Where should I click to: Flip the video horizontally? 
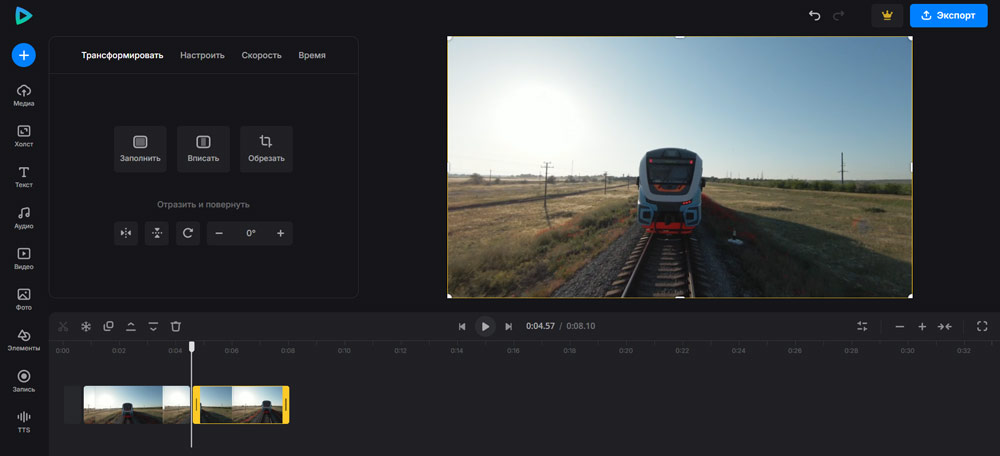[126, 233]
